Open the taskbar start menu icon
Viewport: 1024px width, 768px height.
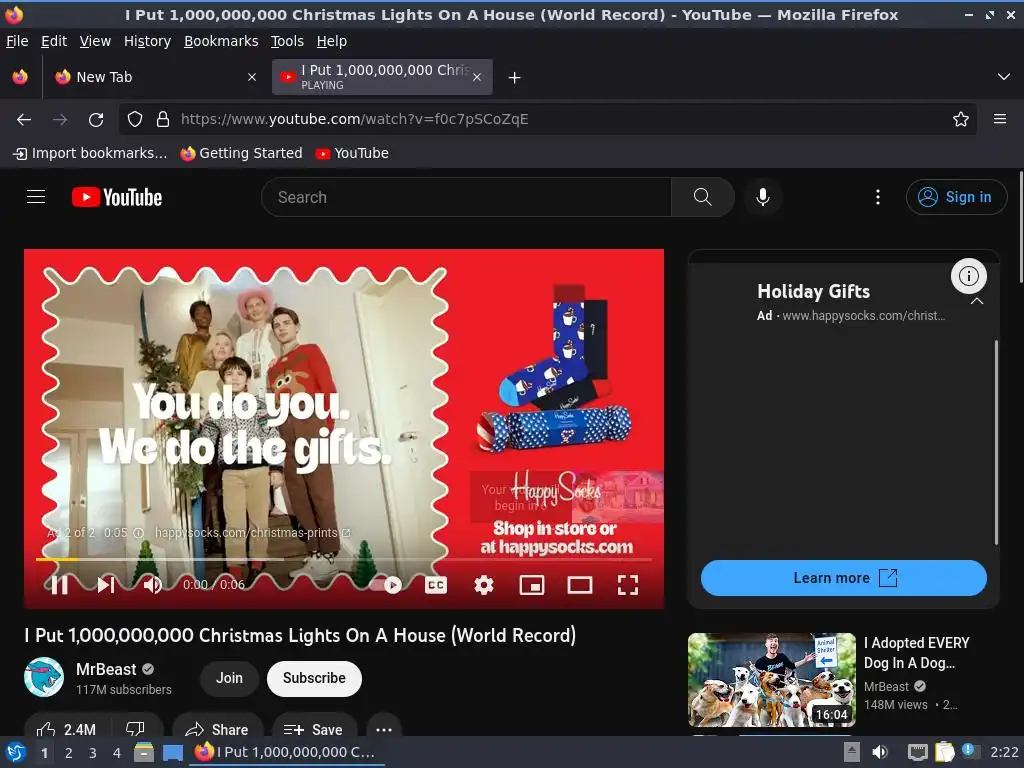click(x=15, y=752)
